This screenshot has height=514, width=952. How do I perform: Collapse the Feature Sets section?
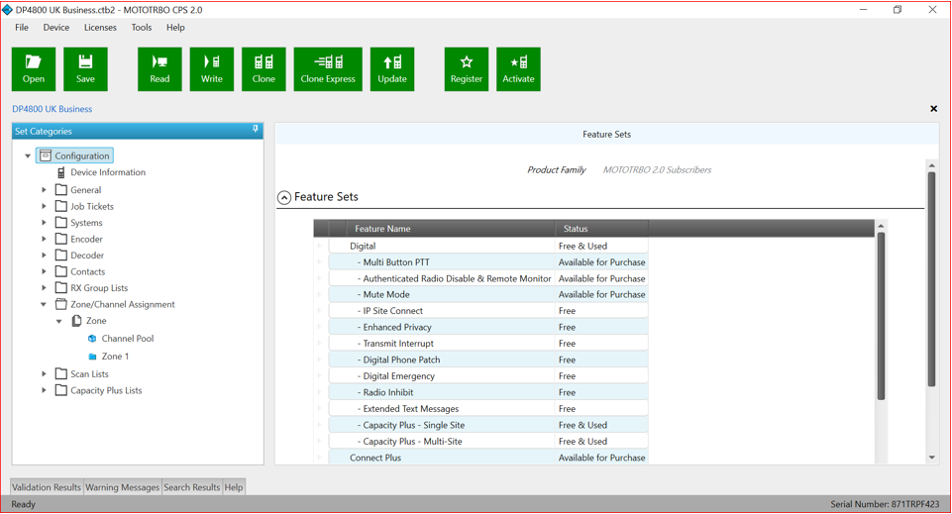pyautogui.click(x=284, y=198)
